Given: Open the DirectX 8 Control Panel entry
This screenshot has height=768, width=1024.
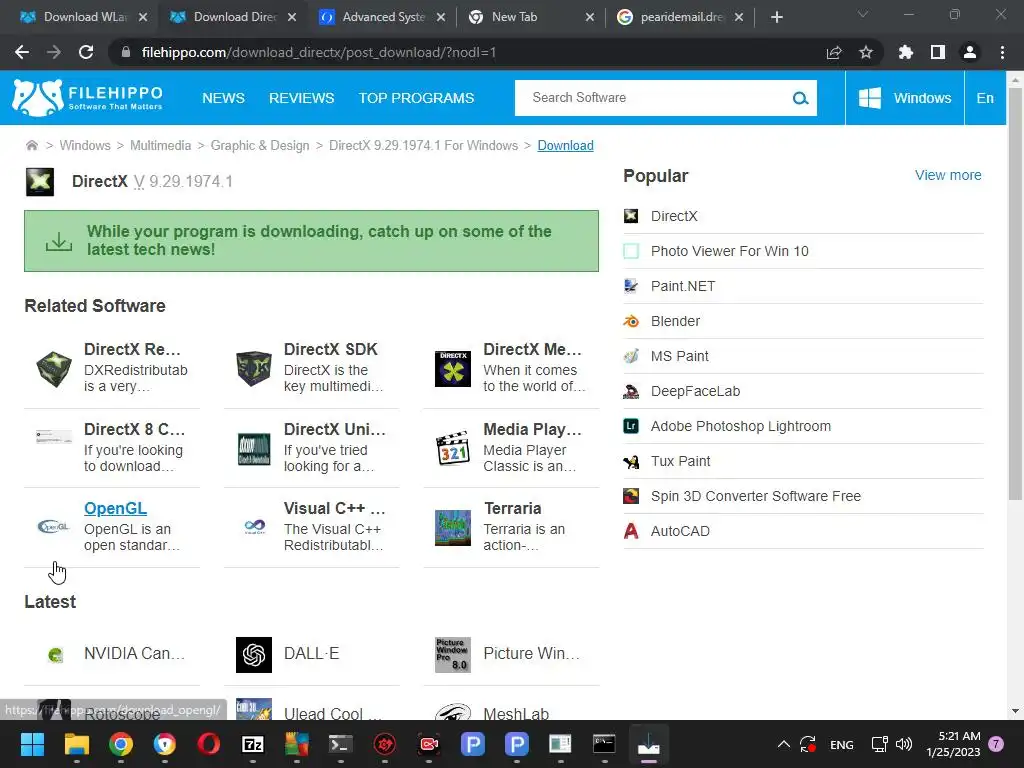Looking at the screenshot, I should pos(112,448).
